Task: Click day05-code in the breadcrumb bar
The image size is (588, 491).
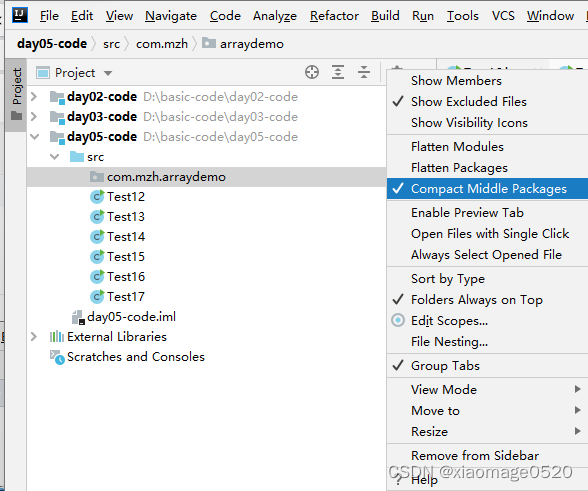Action: (x=52, y=44)
